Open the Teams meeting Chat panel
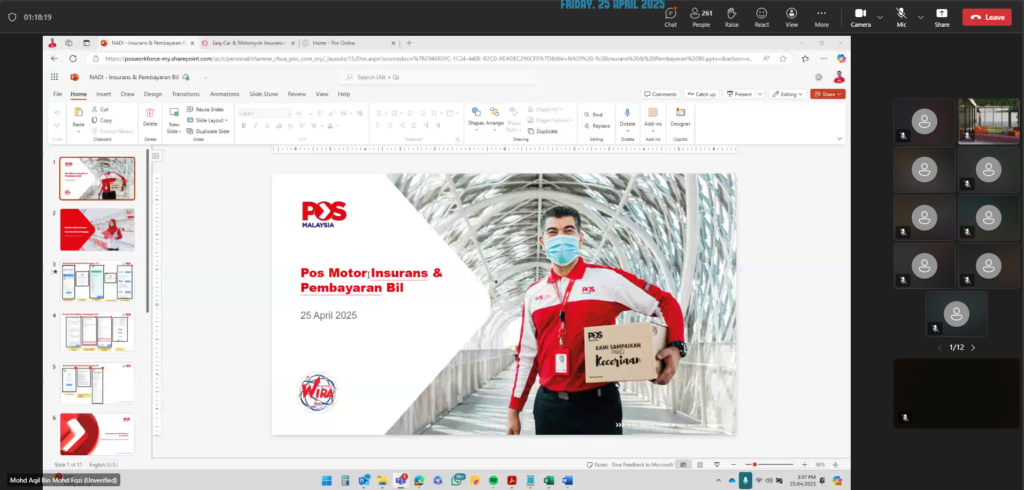 (670, 17)
